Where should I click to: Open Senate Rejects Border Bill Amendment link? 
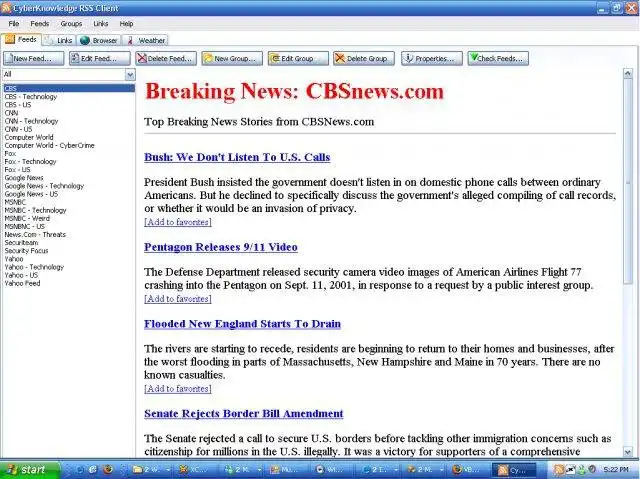244,414
